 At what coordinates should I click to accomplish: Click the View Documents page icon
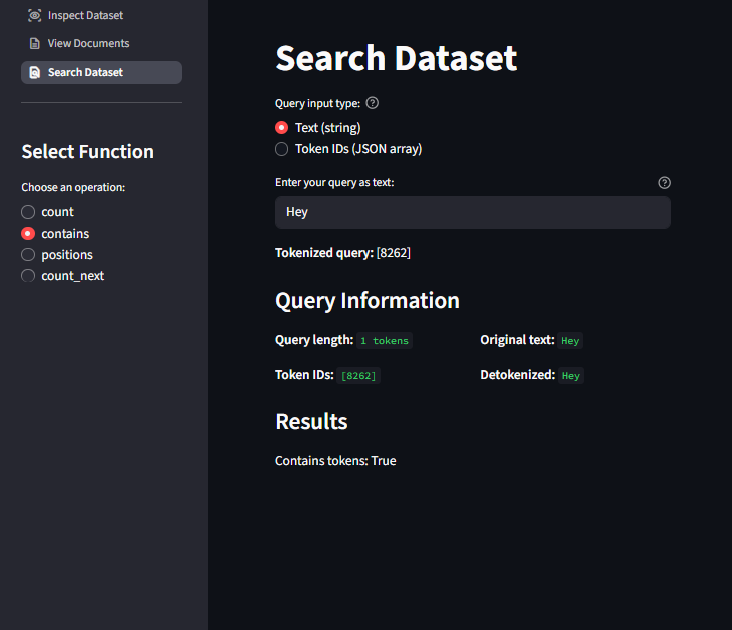34,43
